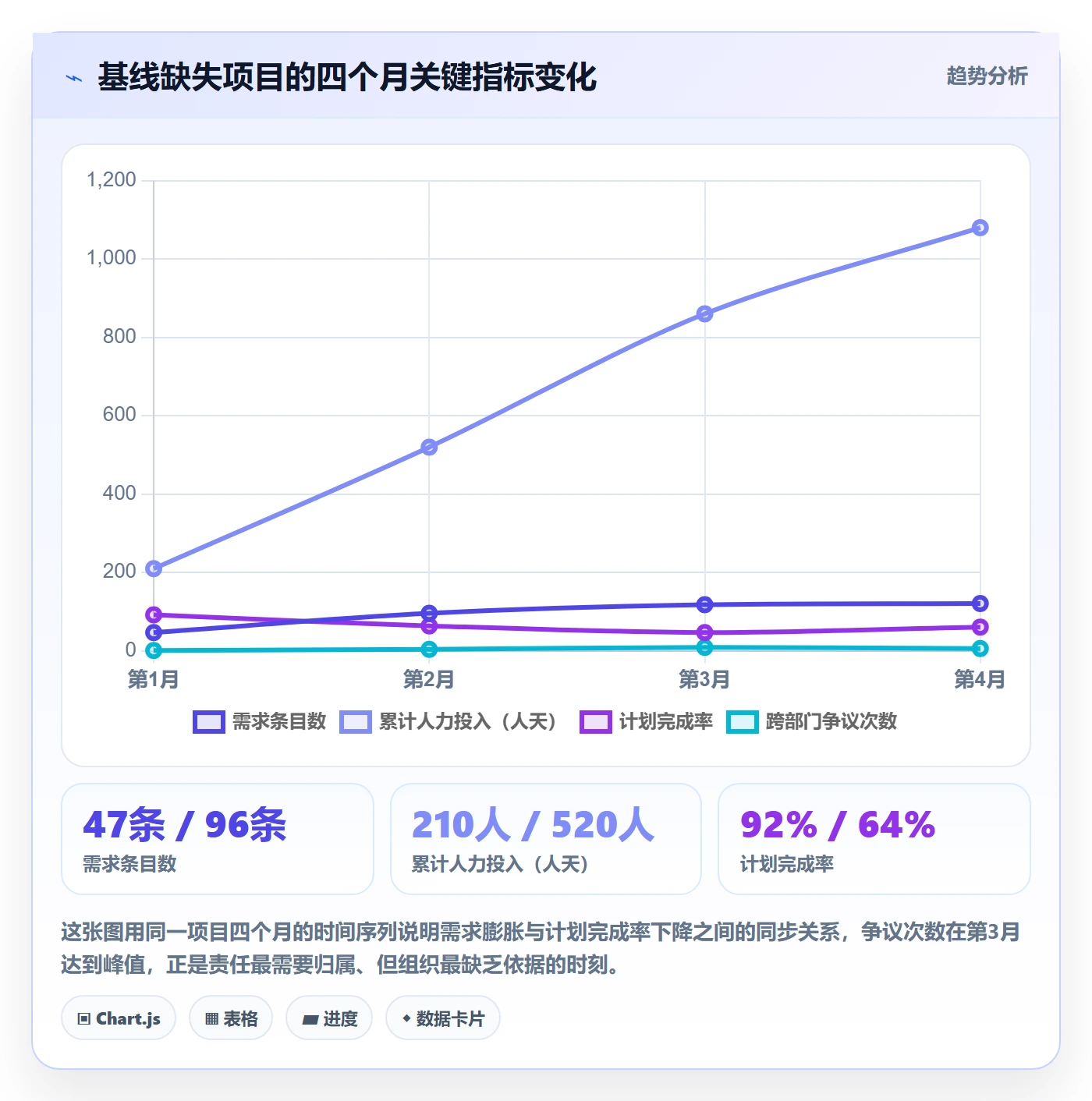This screenshot has height=1101, width=1092.
Task: Toggle the 计划完成率 legend series
Action: [646, 721]
